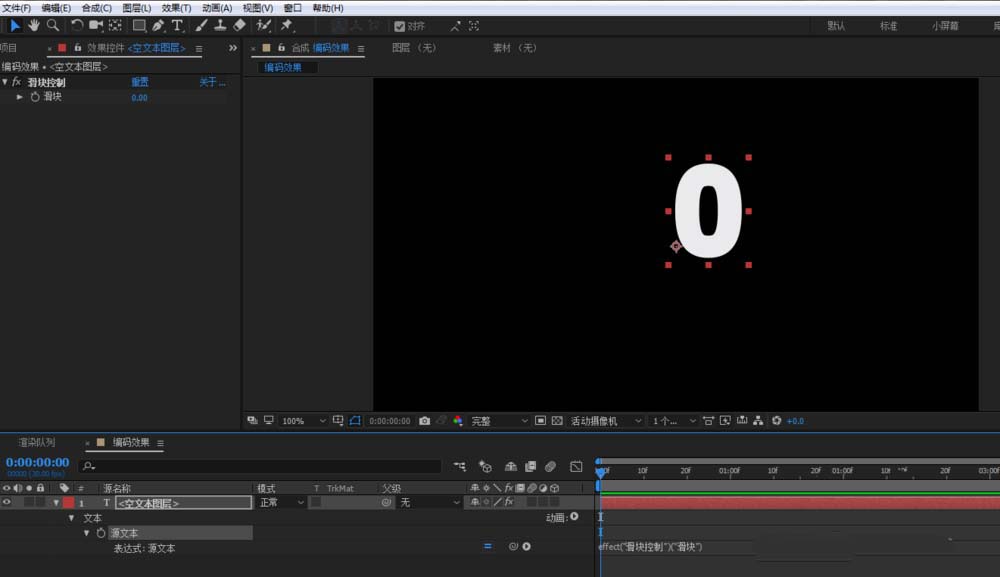Hide the empty text layer with eye icon
The height and width of the screenshot is (577, 1000).
point(7,503)
